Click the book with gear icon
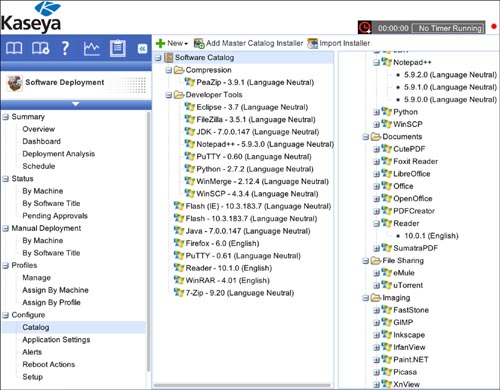 pyautogui.click(x=40, y=49)
